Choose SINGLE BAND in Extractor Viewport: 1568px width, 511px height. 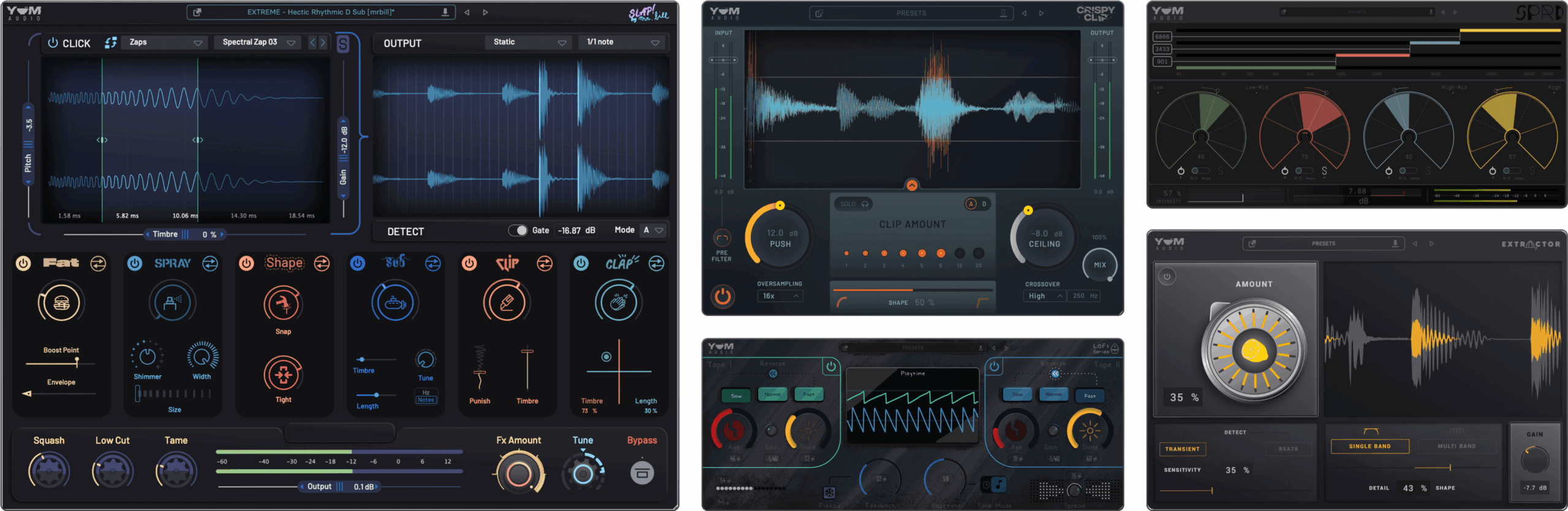coord(1370,447)
